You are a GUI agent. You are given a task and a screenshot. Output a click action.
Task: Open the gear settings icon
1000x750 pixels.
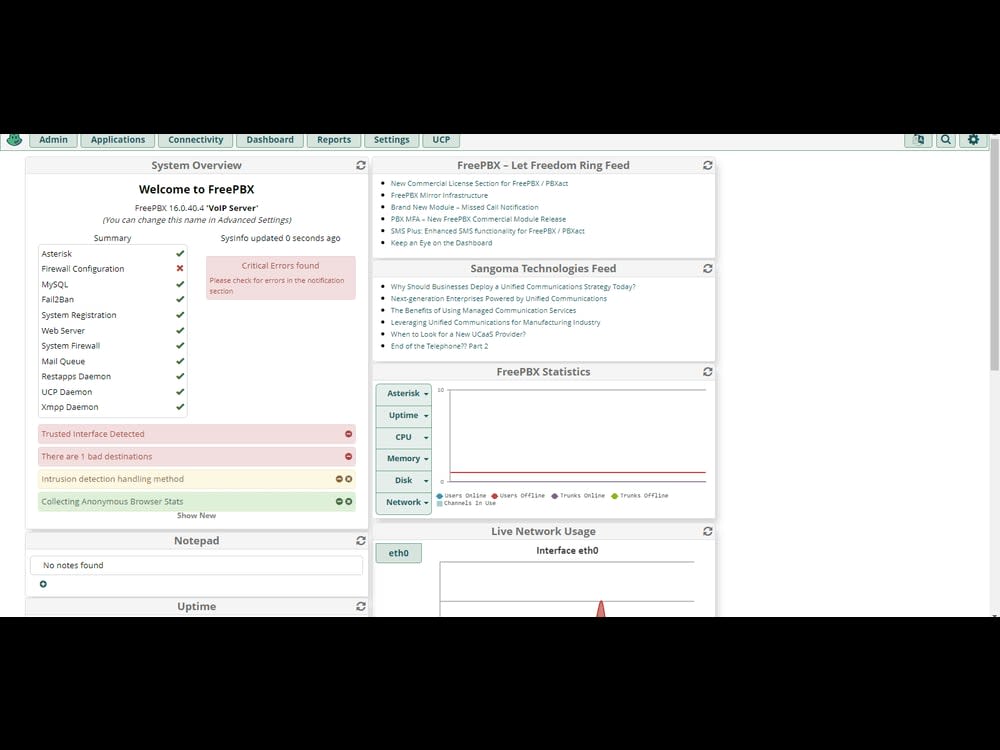coord(973,140)
